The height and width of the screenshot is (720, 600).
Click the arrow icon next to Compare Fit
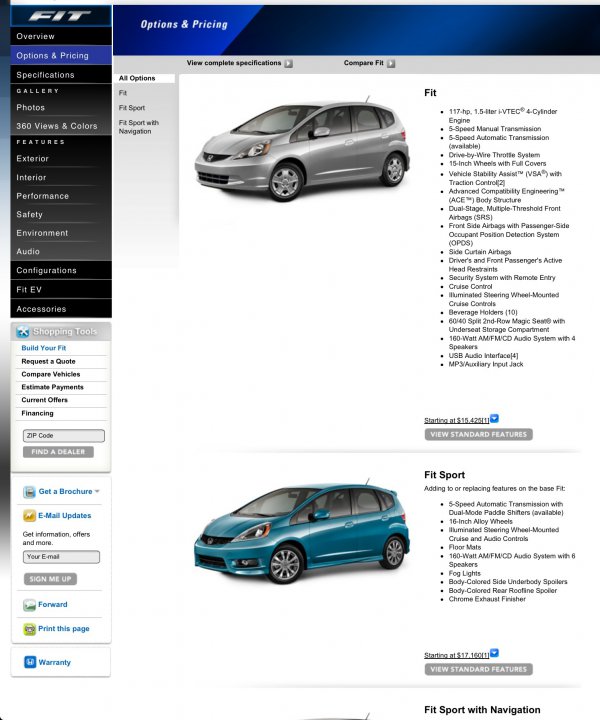coord(391,63)
